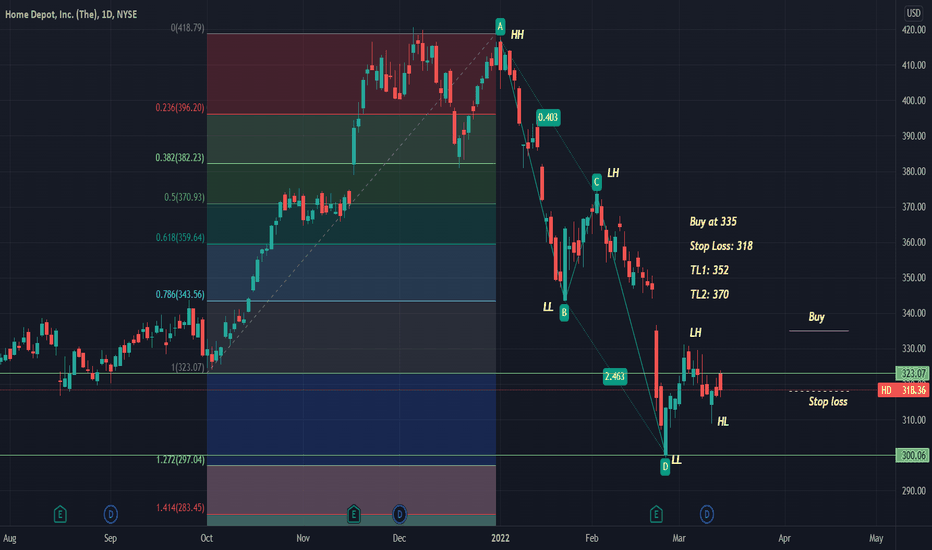Select the point B marker
932x550 pixels.
[564, 313]
